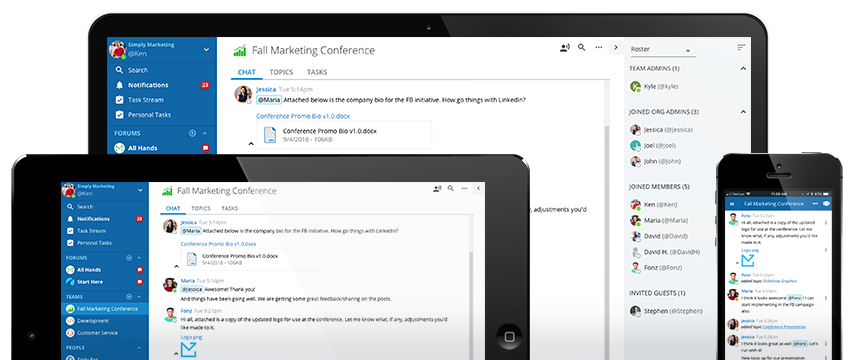Add a forum with the tablet FORUMS plus icon
This screenshot has width=852, height=360.
click(129, 258)
